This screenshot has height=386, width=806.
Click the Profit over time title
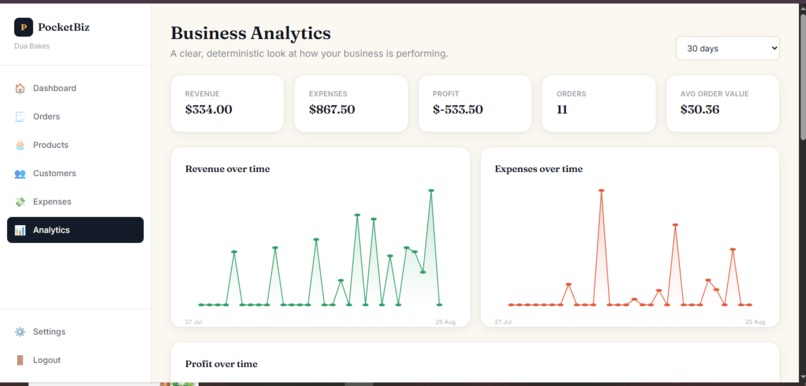[221, 364]
